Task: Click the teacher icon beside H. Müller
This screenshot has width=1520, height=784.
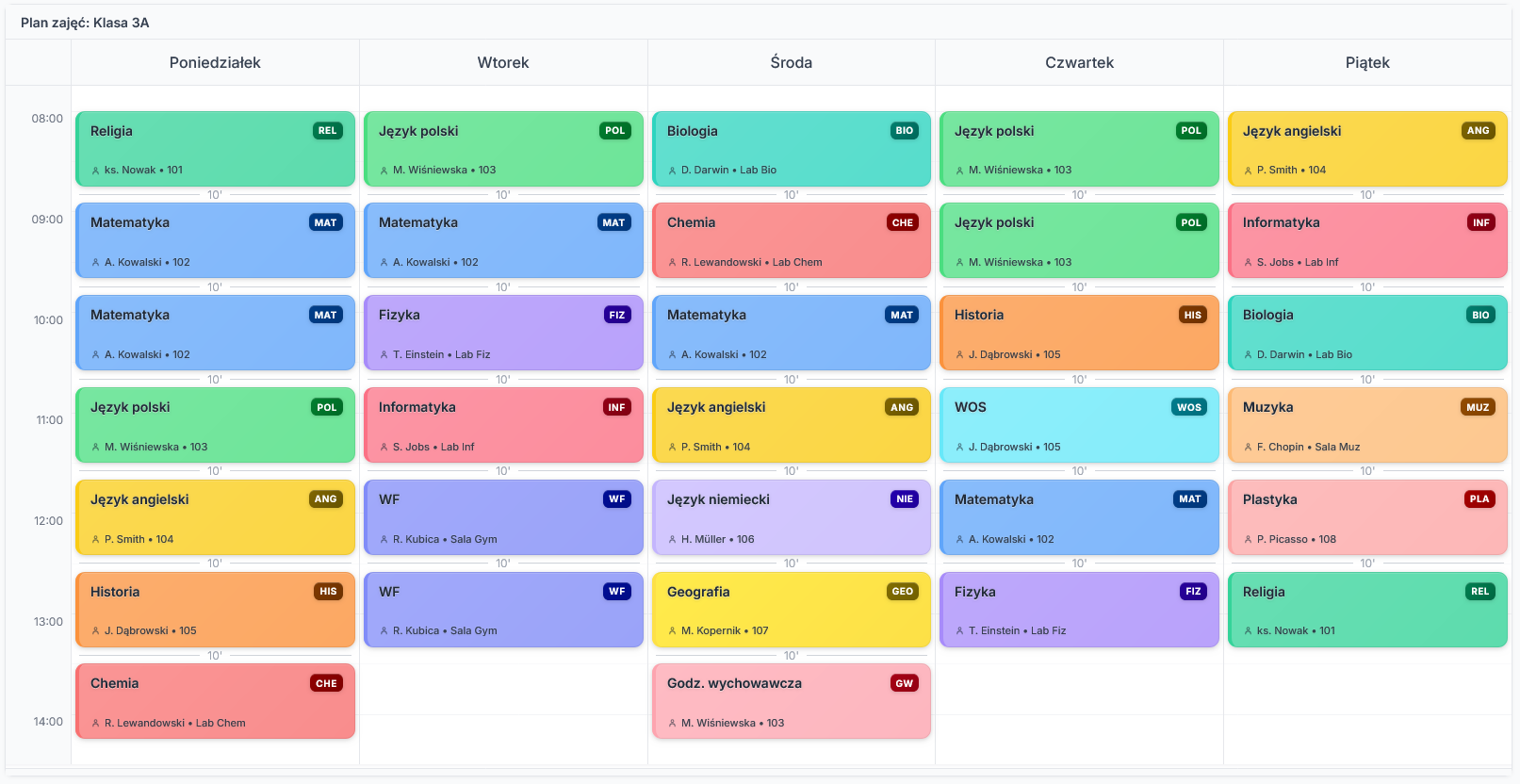Action: click(x=672, y=539)
